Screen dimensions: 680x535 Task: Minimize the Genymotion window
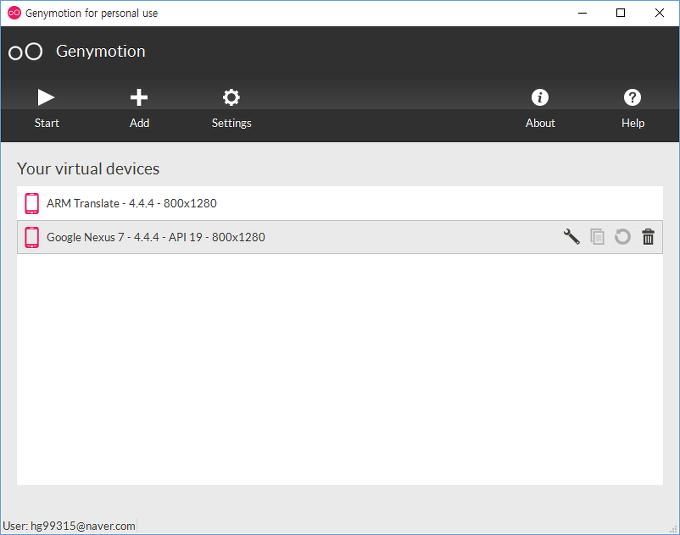[582, 13]
